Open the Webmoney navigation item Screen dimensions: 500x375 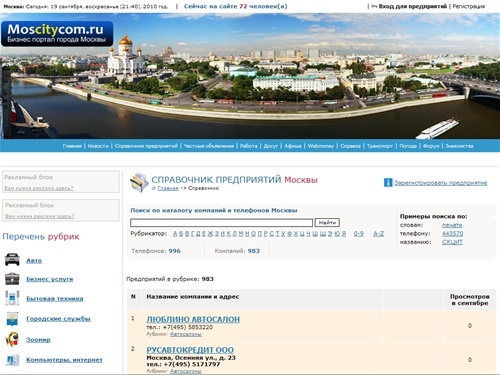coord(321,146)
